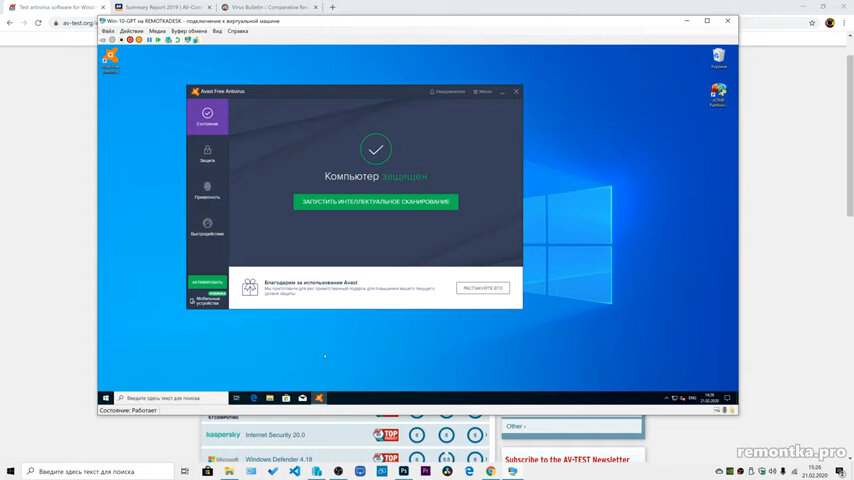
Task: Open Visual Studio Code from host taskbar
Action: 295,471
